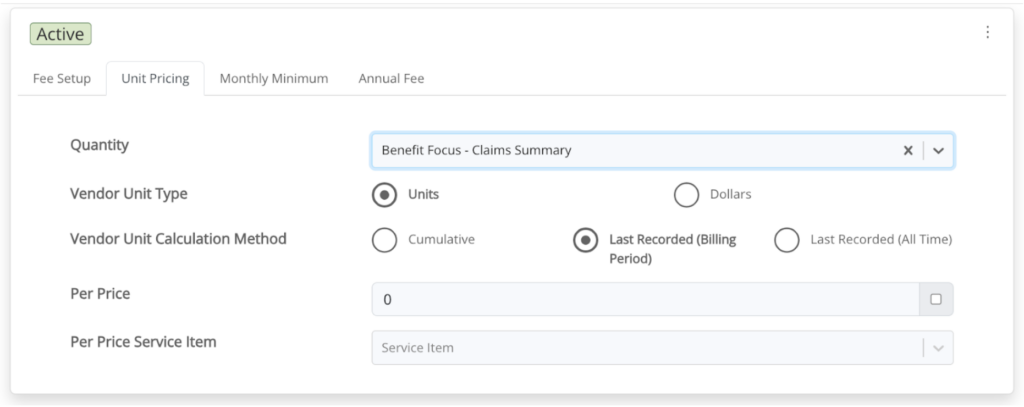Select the Cumulative calculation method
1024x407 pixels.
click(384, 240)
